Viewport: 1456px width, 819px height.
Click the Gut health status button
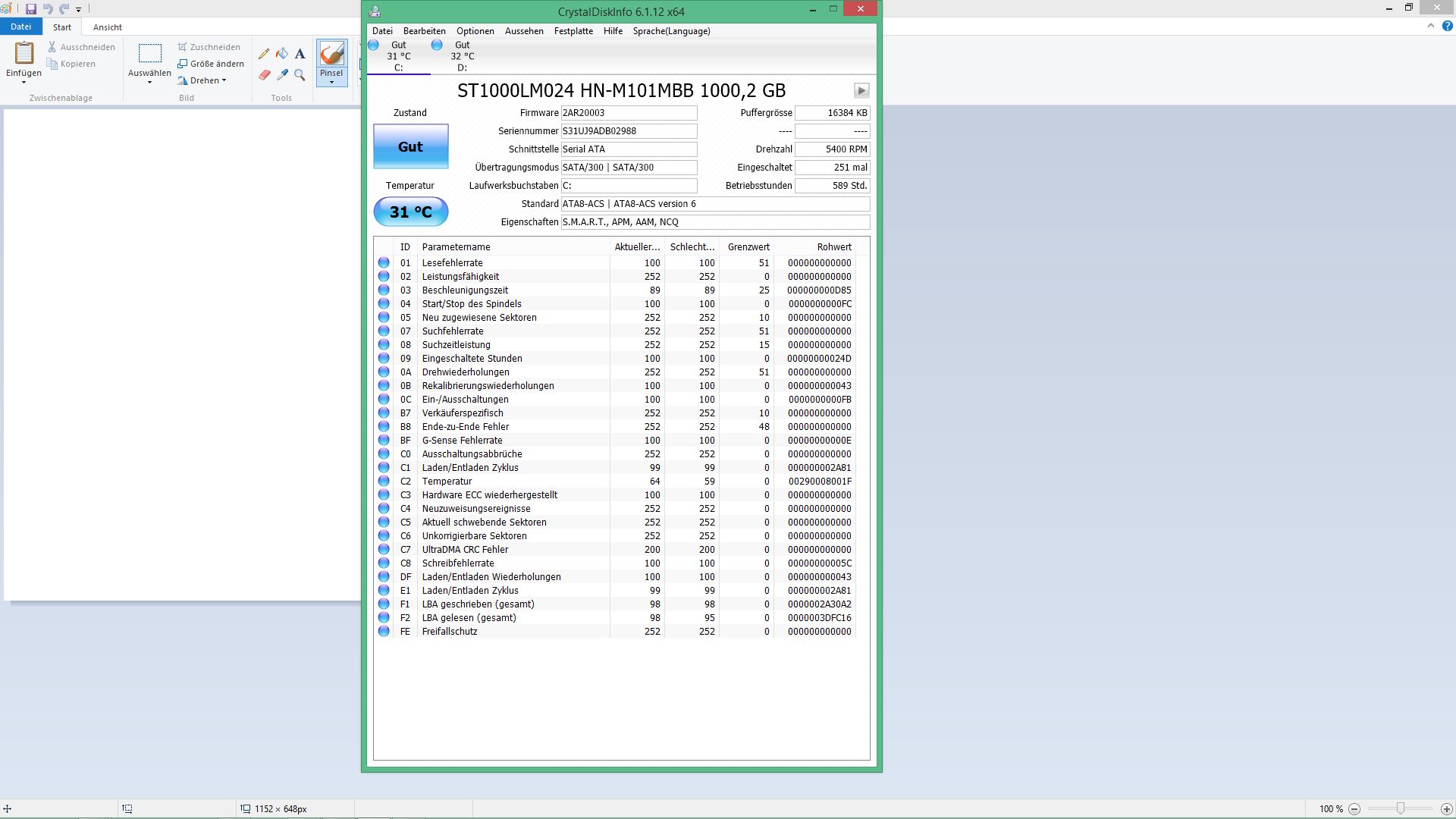[410, 147]
